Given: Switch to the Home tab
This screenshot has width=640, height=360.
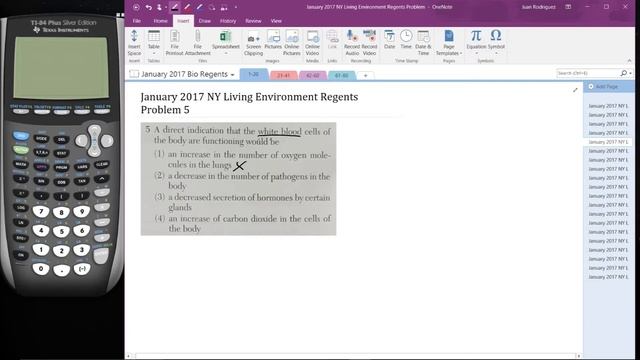Looking at the screenshot, I should coord(160,21).
